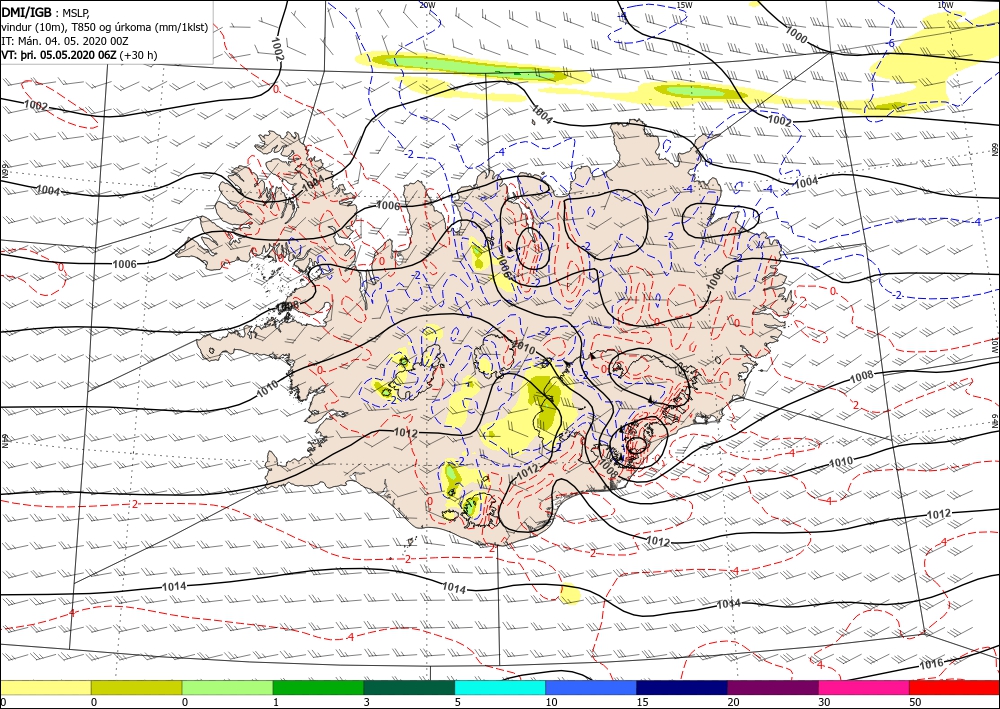Choose the purple 20 mm legend swatch

[773, 687]
